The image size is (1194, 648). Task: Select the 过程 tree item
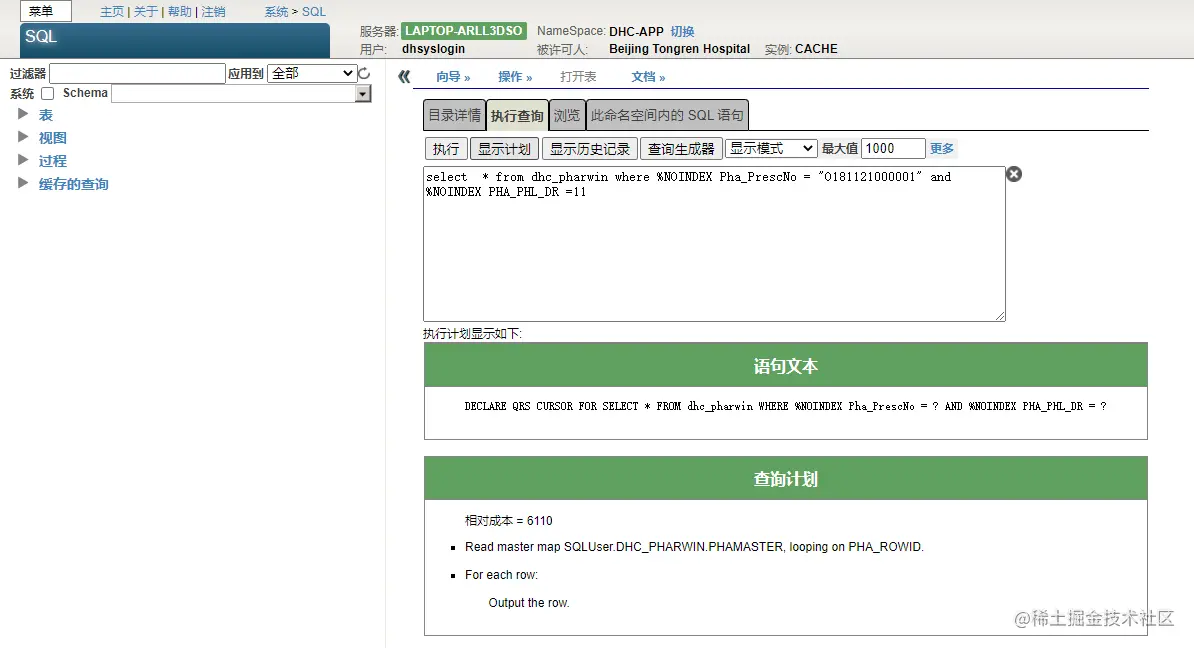pos(53,161)
